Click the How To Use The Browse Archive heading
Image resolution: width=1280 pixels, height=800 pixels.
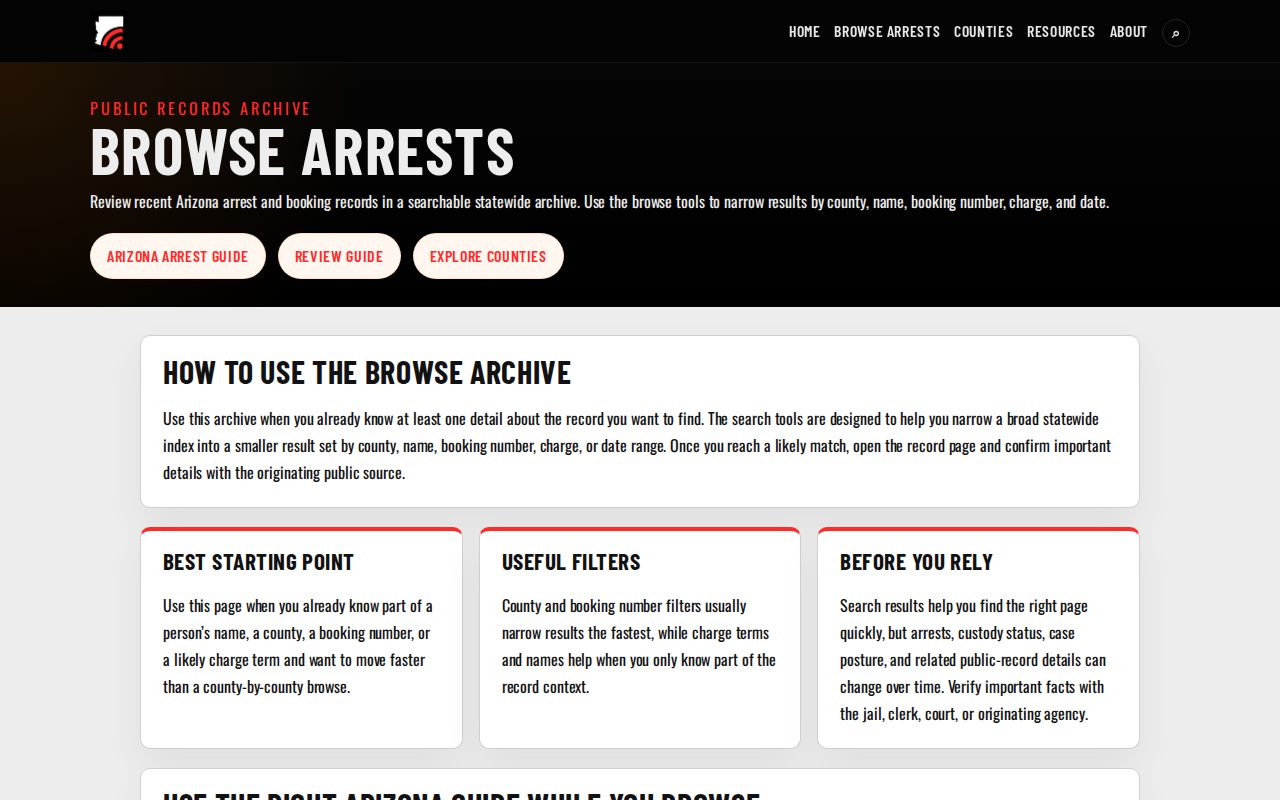click(367, 373)
